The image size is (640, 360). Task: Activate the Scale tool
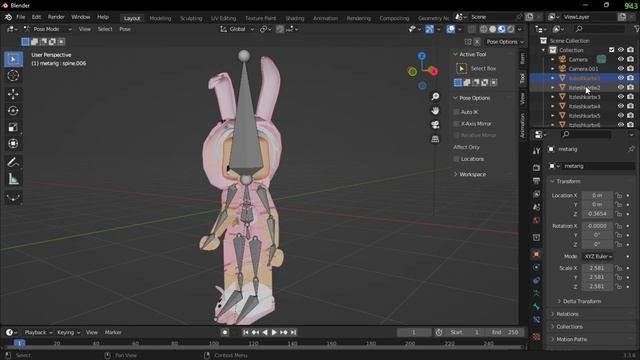click(13, 127)
